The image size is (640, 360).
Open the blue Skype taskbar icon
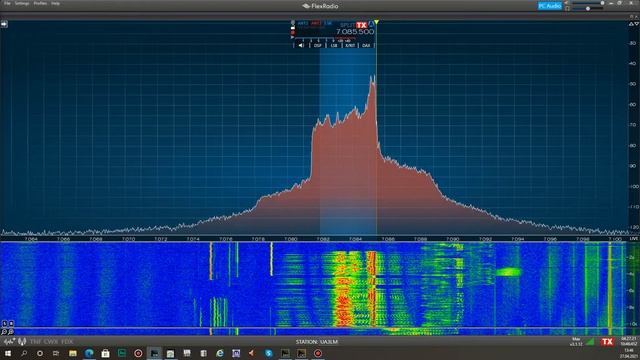point(269,353)
